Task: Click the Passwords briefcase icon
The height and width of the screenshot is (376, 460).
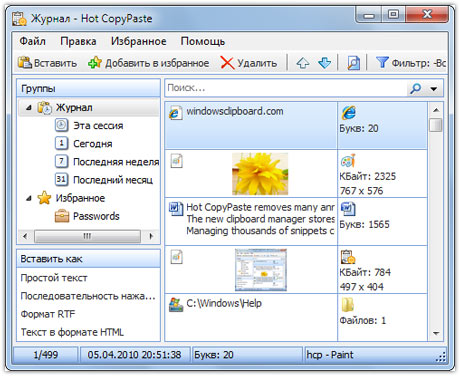Action: click(x=62, y=216)
